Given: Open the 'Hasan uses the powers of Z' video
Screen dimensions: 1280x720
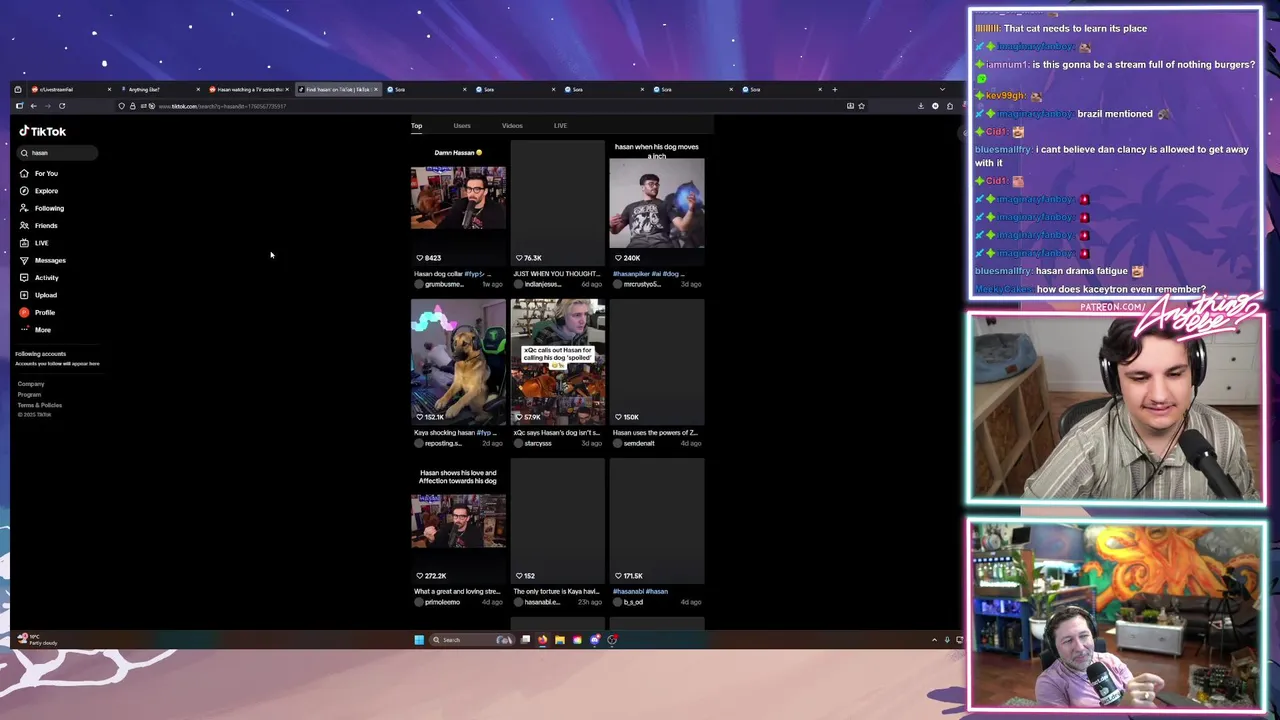Looking at the screenshot, I should click(657, 362).
